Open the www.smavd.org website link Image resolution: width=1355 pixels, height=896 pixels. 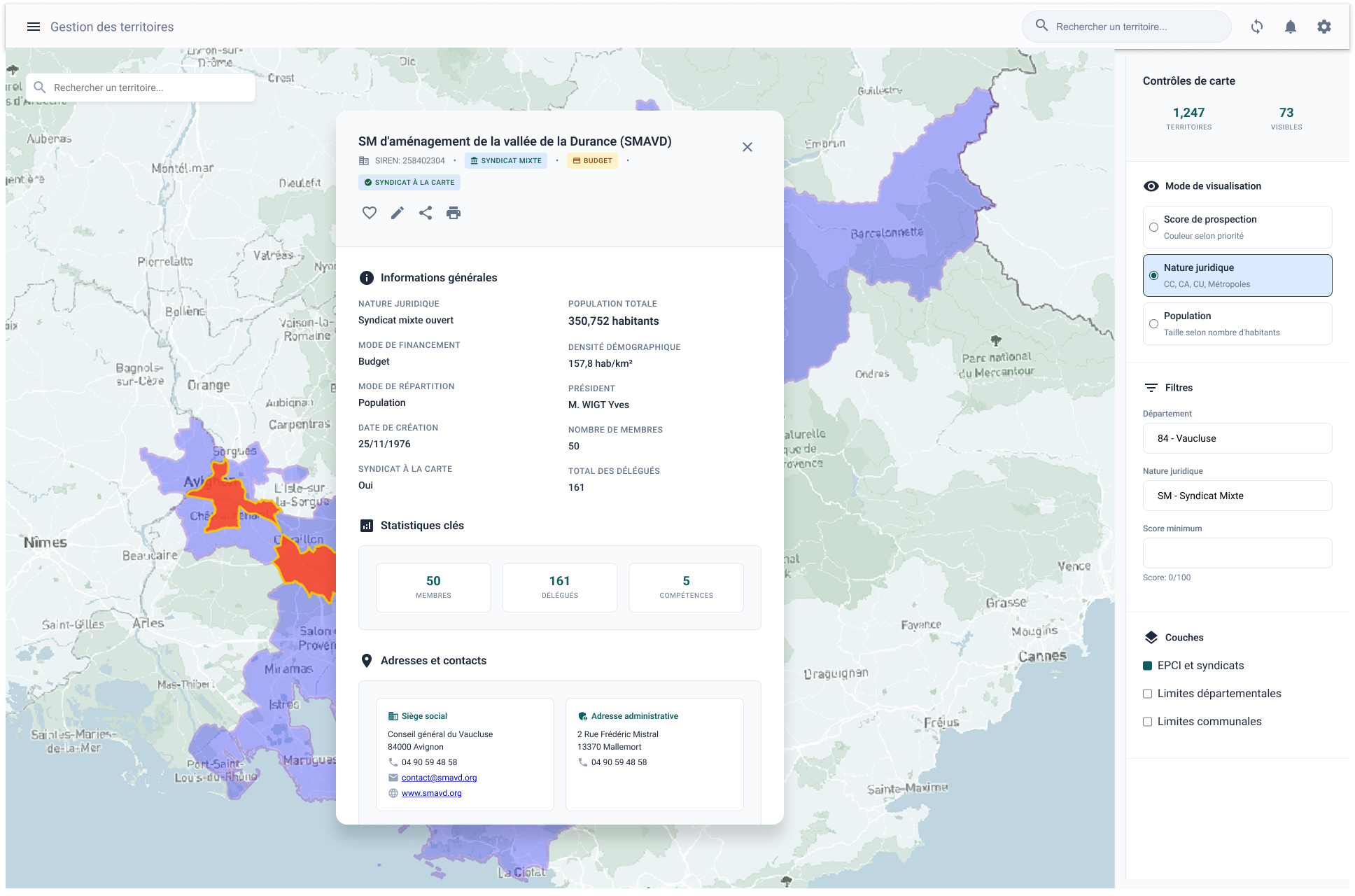coord(431,793)
